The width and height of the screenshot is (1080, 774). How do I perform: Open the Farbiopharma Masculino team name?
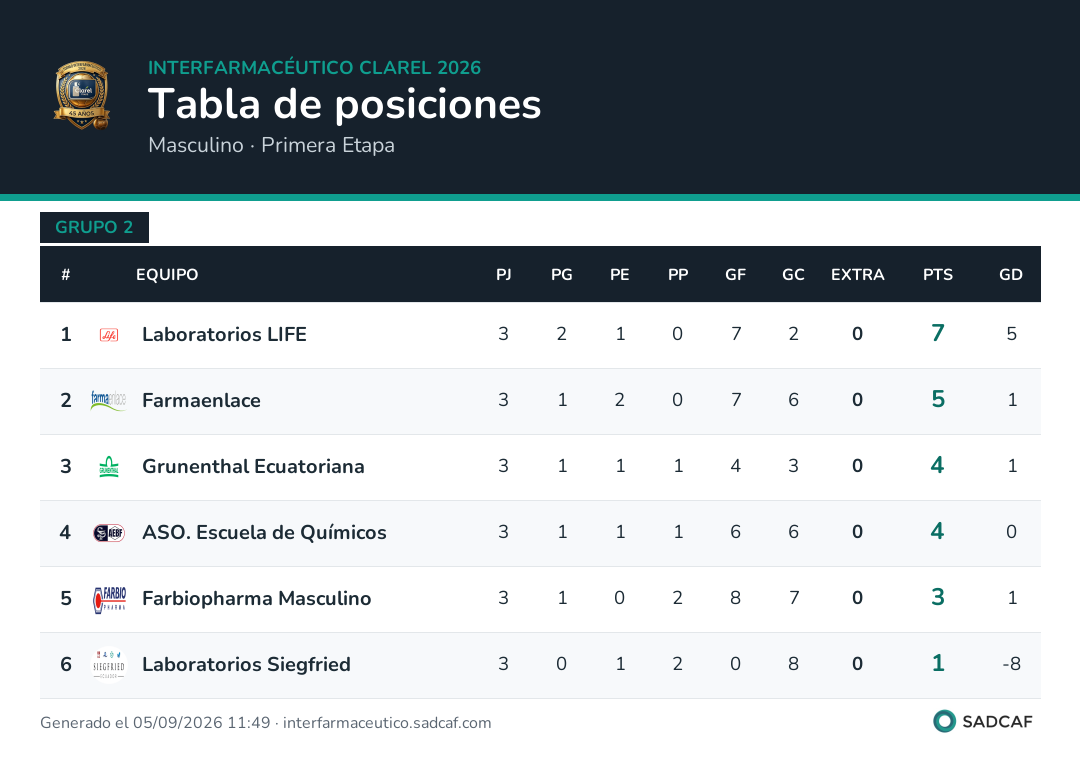(x=256, y=598)
